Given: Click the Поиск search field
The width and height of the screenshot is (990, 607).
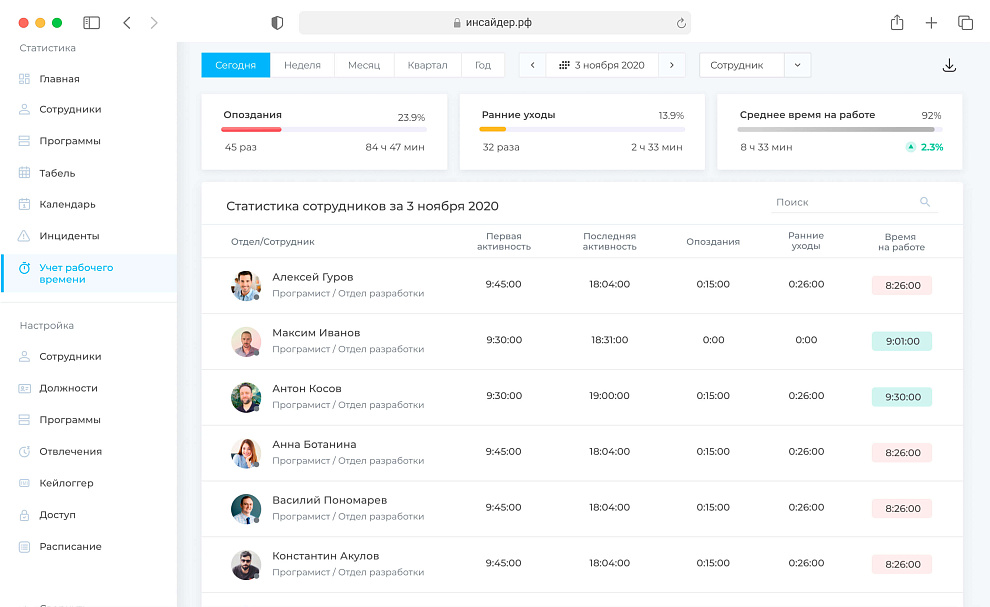Looking at the screenshot, I should point(845,202).
